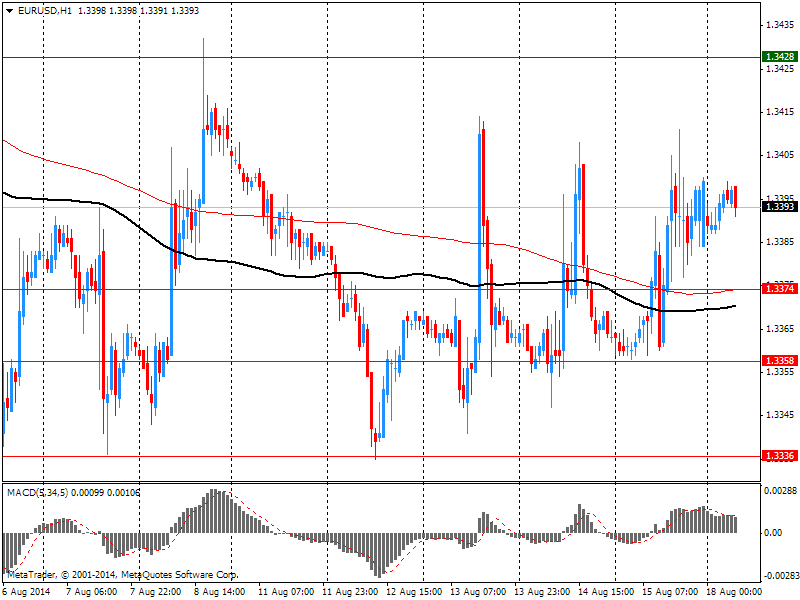Viewport: 800px width, 600px height.
Task: Select the green 1.3428 price level label
Action: click(779, 57)
